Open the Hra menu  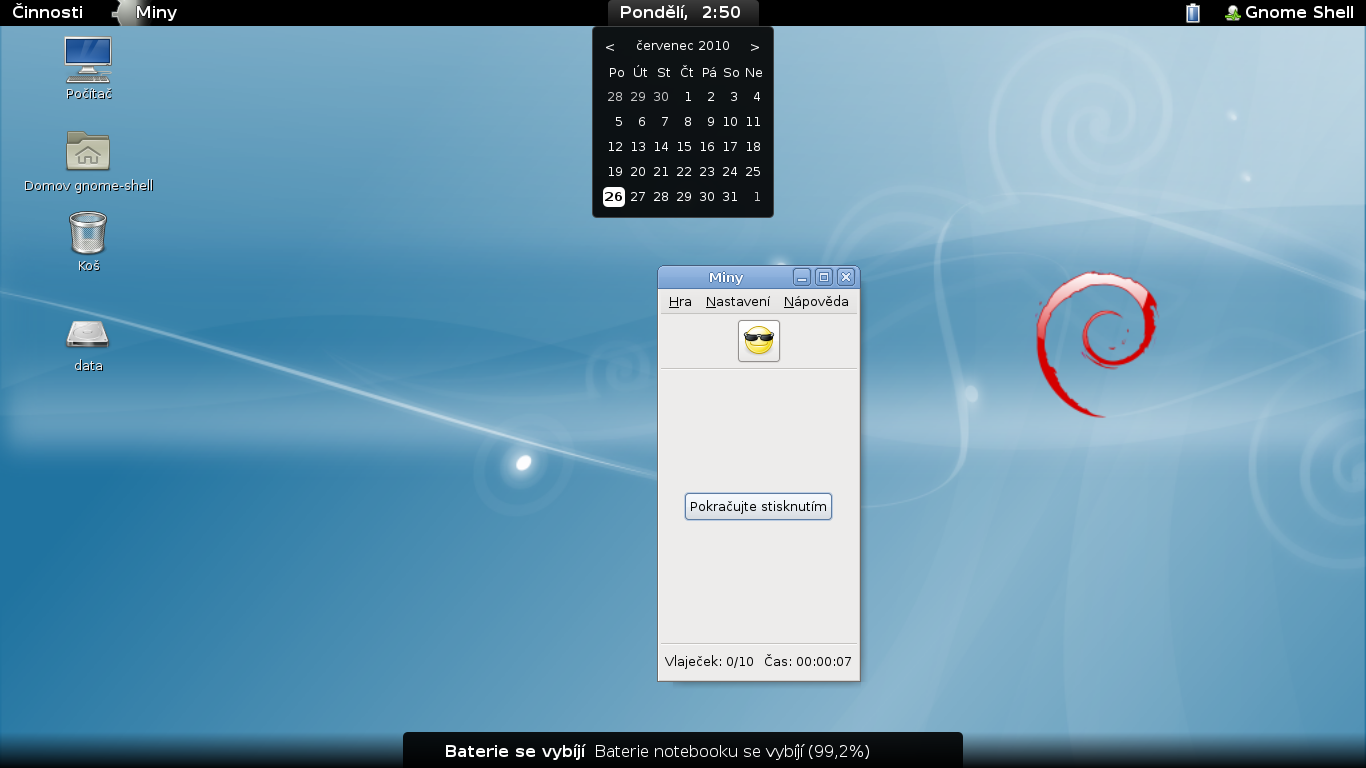(680, 301)
